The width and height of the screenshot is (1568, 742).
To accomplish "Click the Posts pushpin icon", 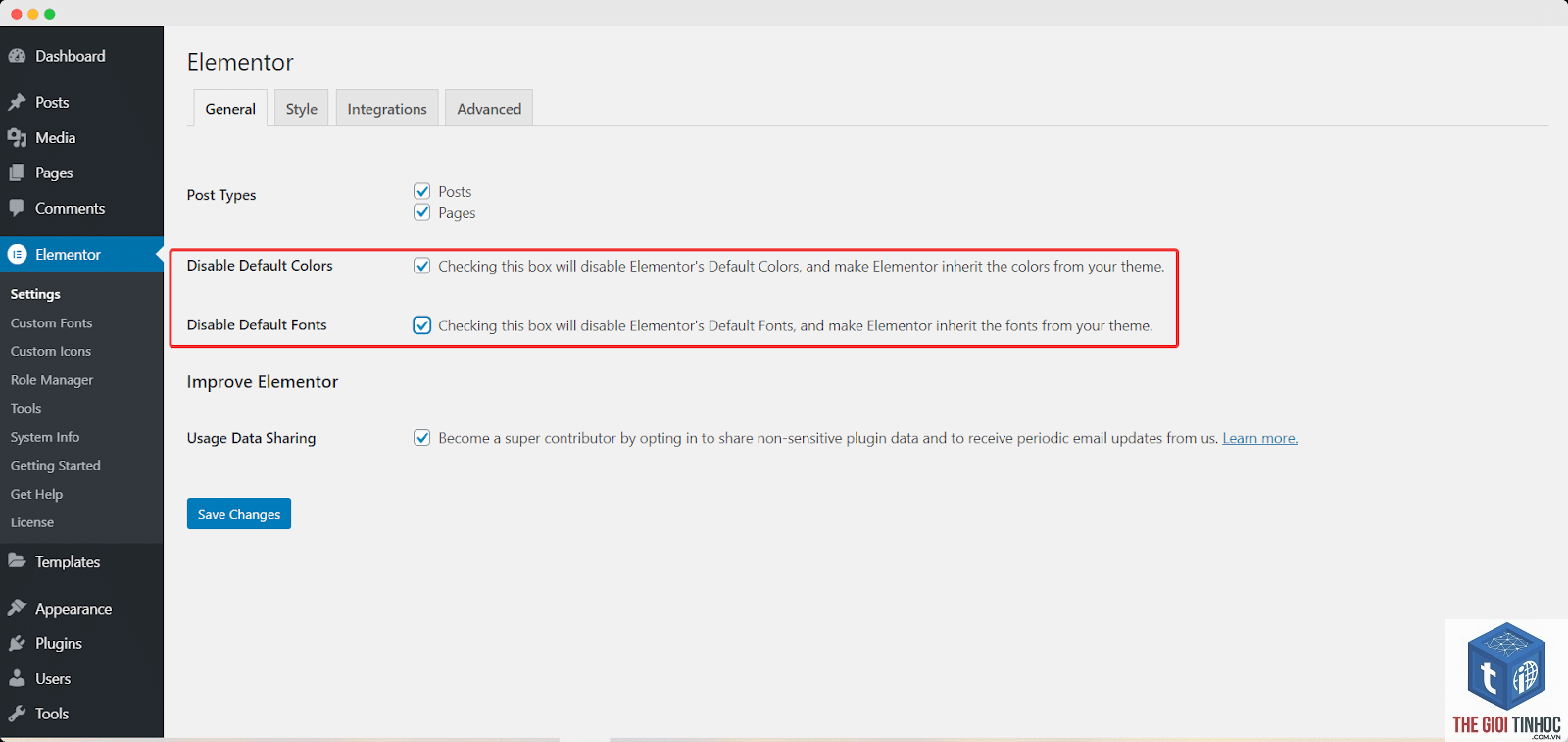I will [x=17, y=102].
